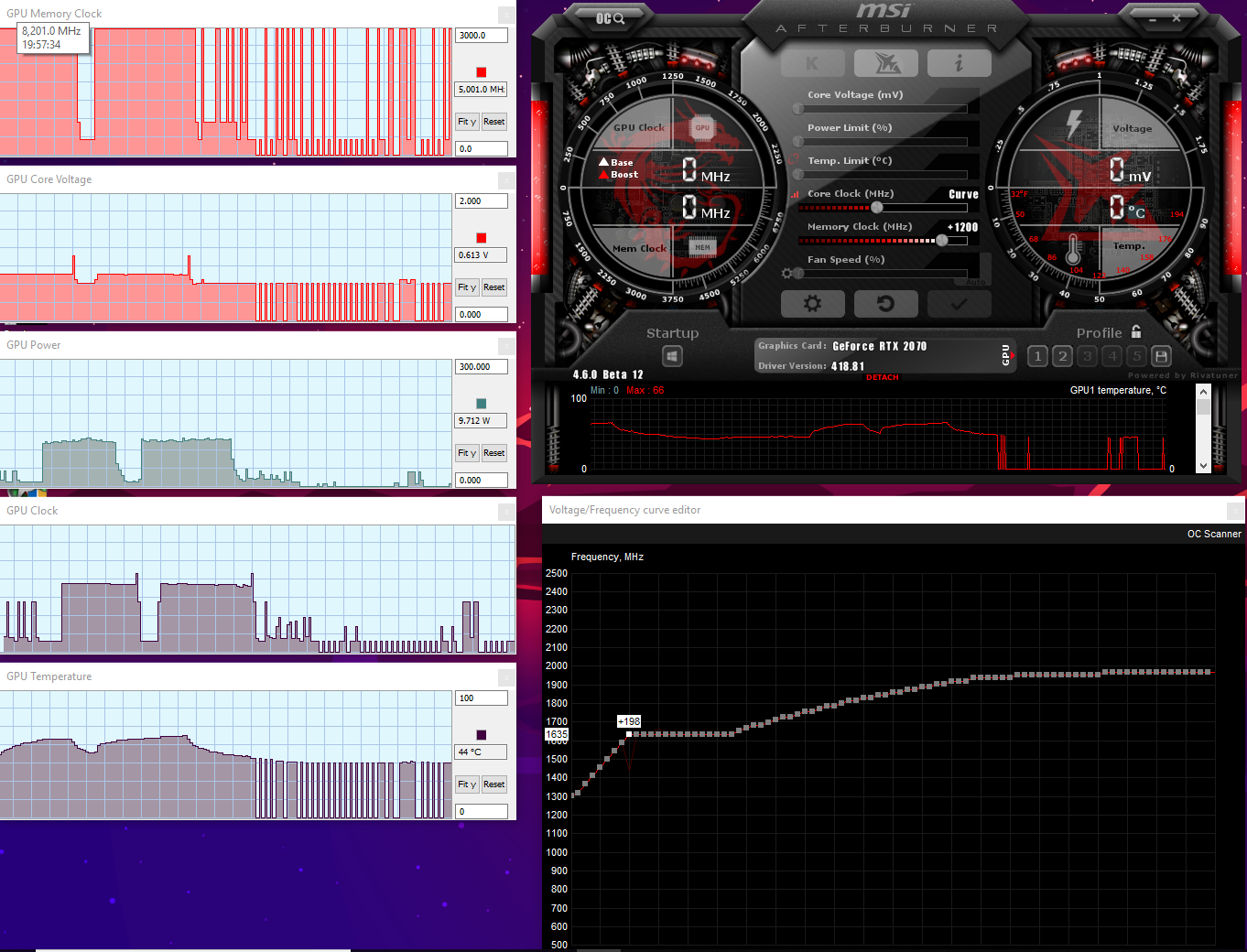Click the Memory Clock (MHz) slider handle
Screen dimensions: 1247x952
click(942, 241)
